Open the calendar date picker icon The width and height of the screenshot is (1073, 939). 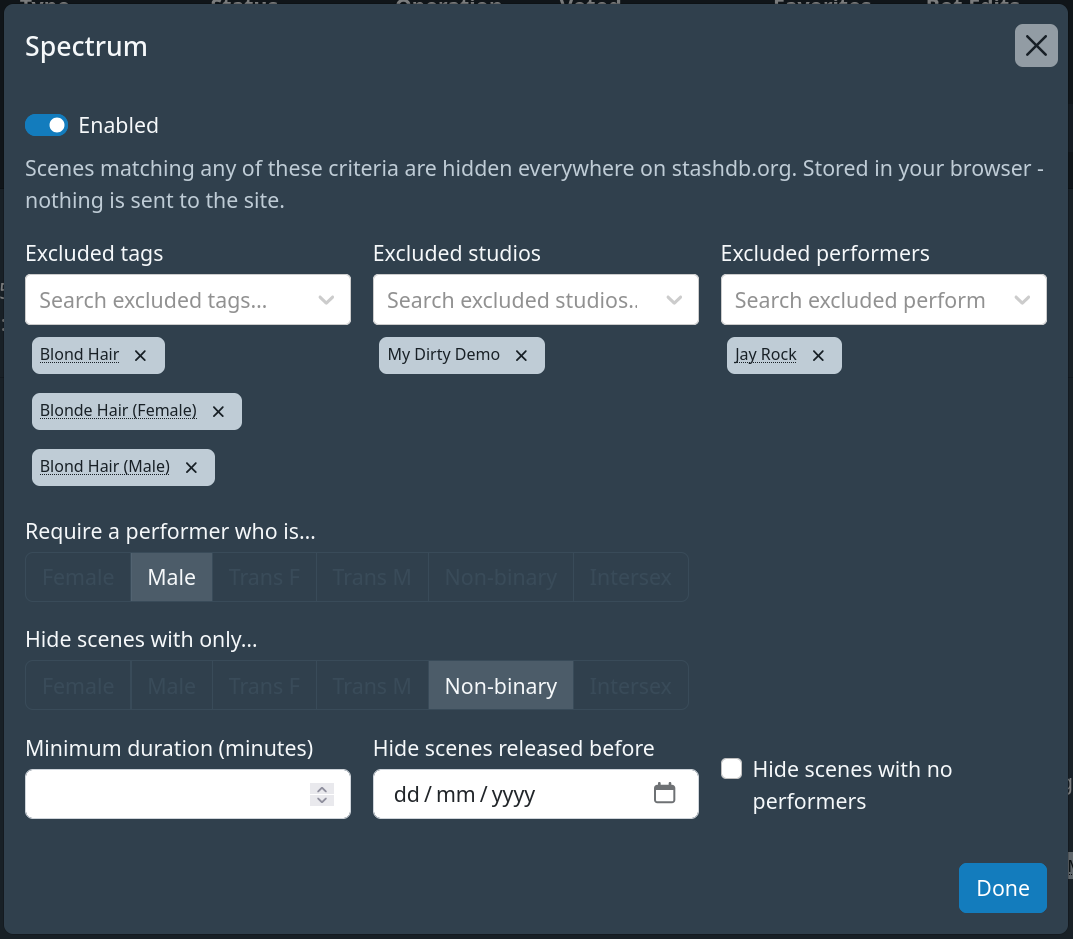(x=664, y=793)
